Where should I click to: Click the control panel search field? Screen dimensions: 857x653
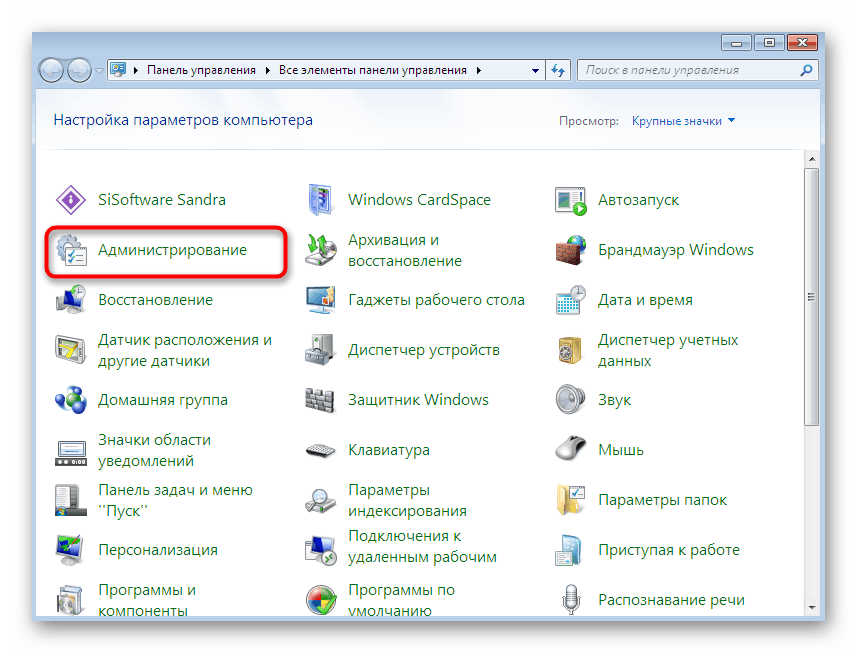point(698,70)
